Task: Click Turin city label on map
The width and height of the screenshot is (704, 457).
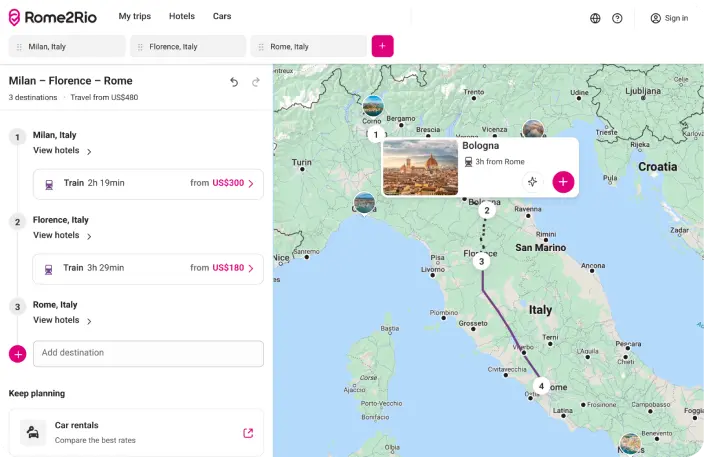Action: click(x=301, y=162)
